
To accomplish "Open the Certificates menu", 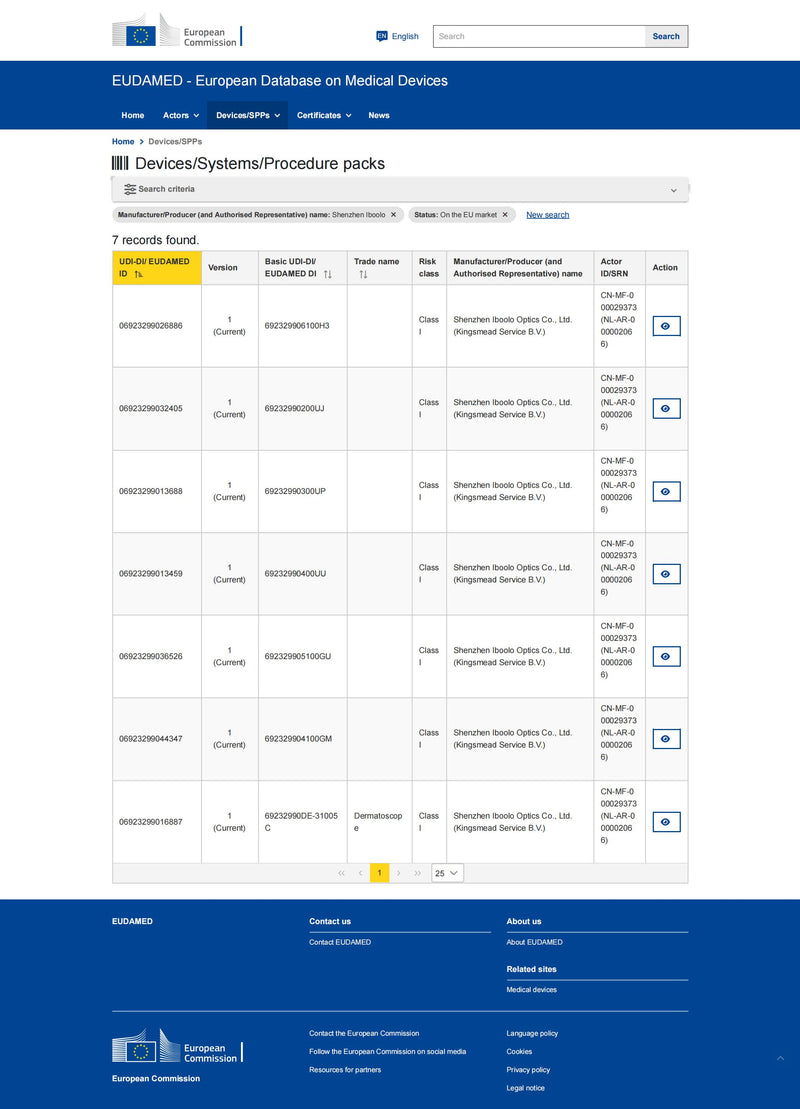I will click(324, 115).
